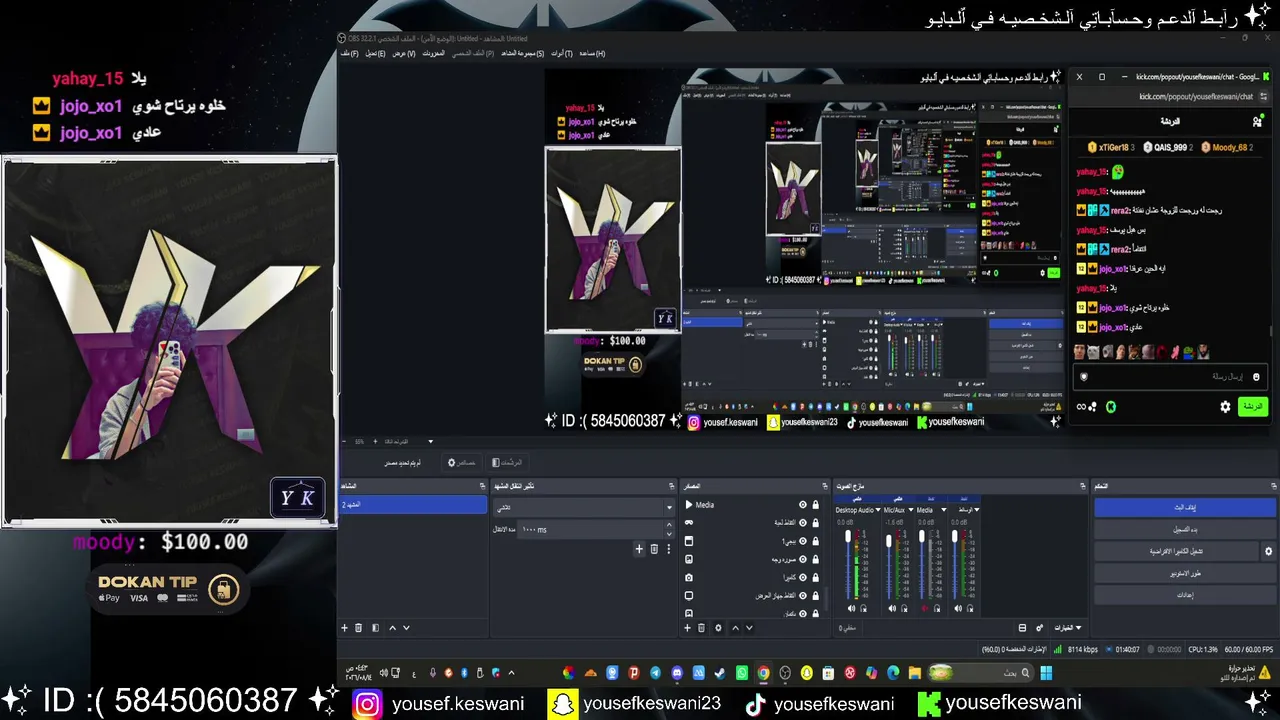
Task: Toggle visibility of كاميرا source
Action: [x=802, y=577]
